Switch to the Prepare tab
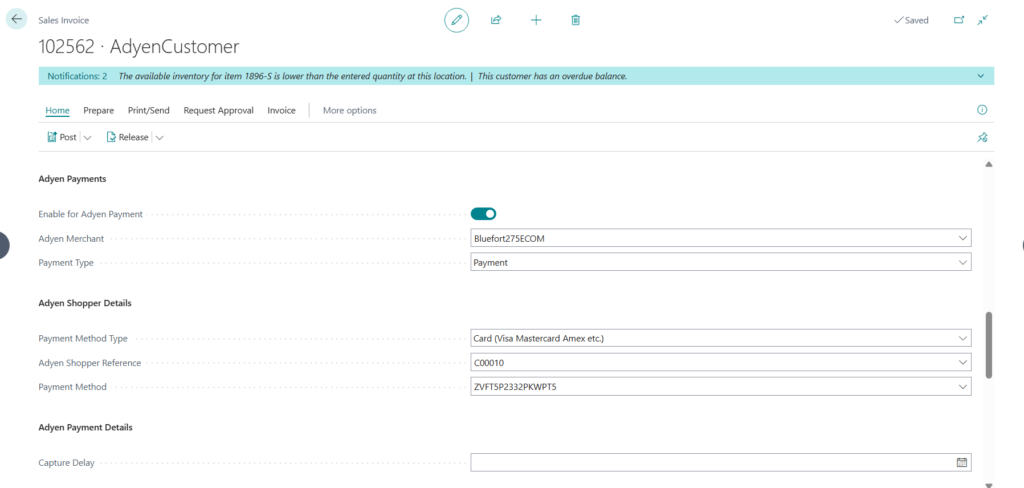The height and width of the screenshot is (488, 1024). click(98, 110)
